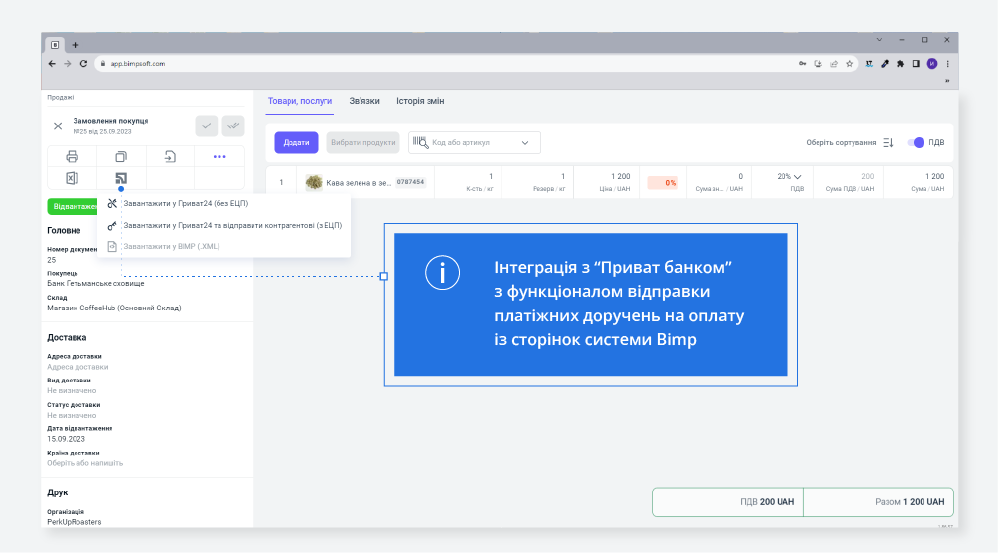The height and width of the screenshot is (554, 1000).
Task: Close the order with the X icon
Action: [58, 126]
